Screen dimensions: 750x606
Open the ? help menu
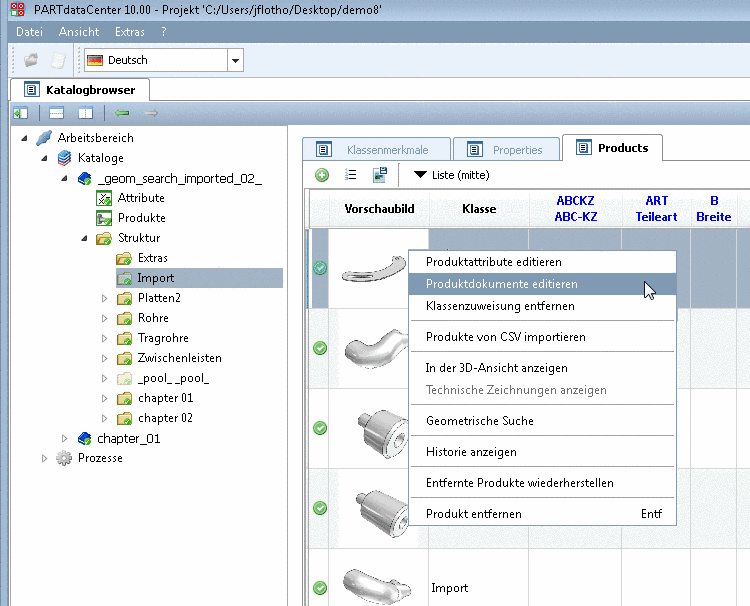point(164,32)
